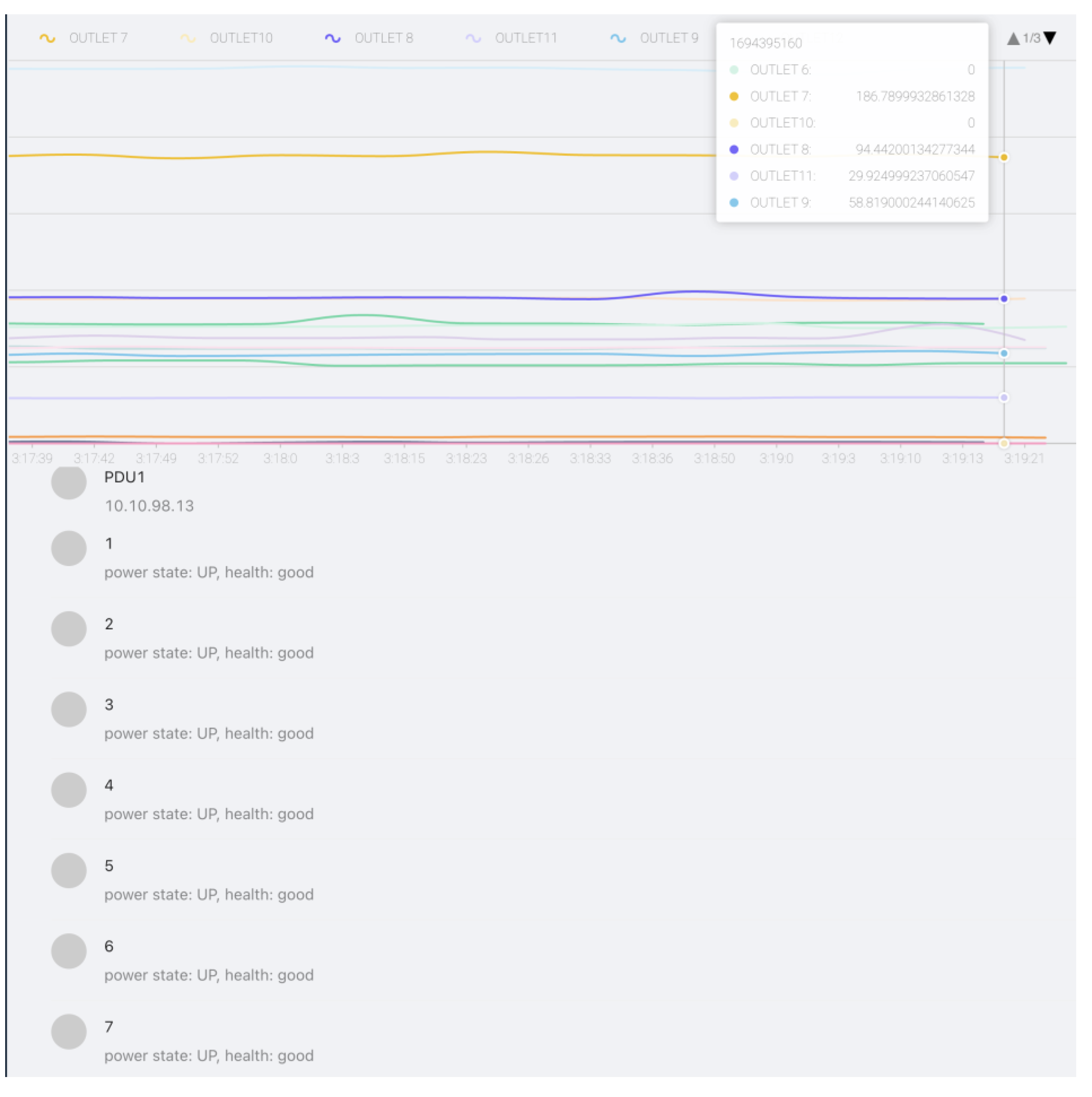Click outlet 2 status circle icon

tap(69, 629)
